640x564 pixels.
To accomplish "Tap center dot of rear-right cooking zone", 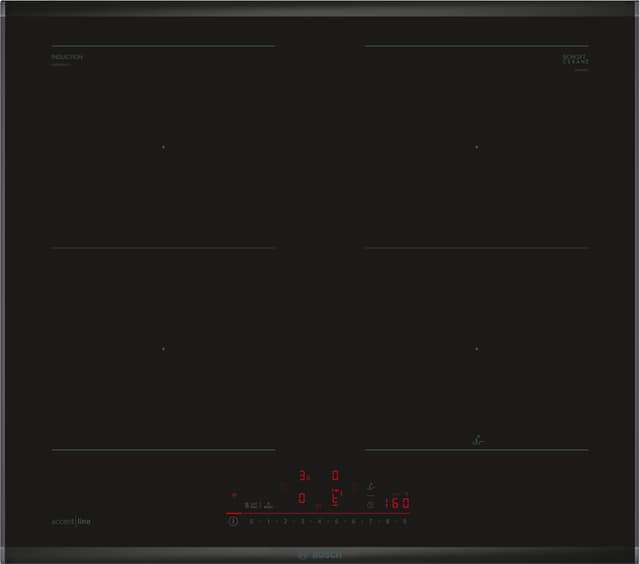I will point(476,147).
